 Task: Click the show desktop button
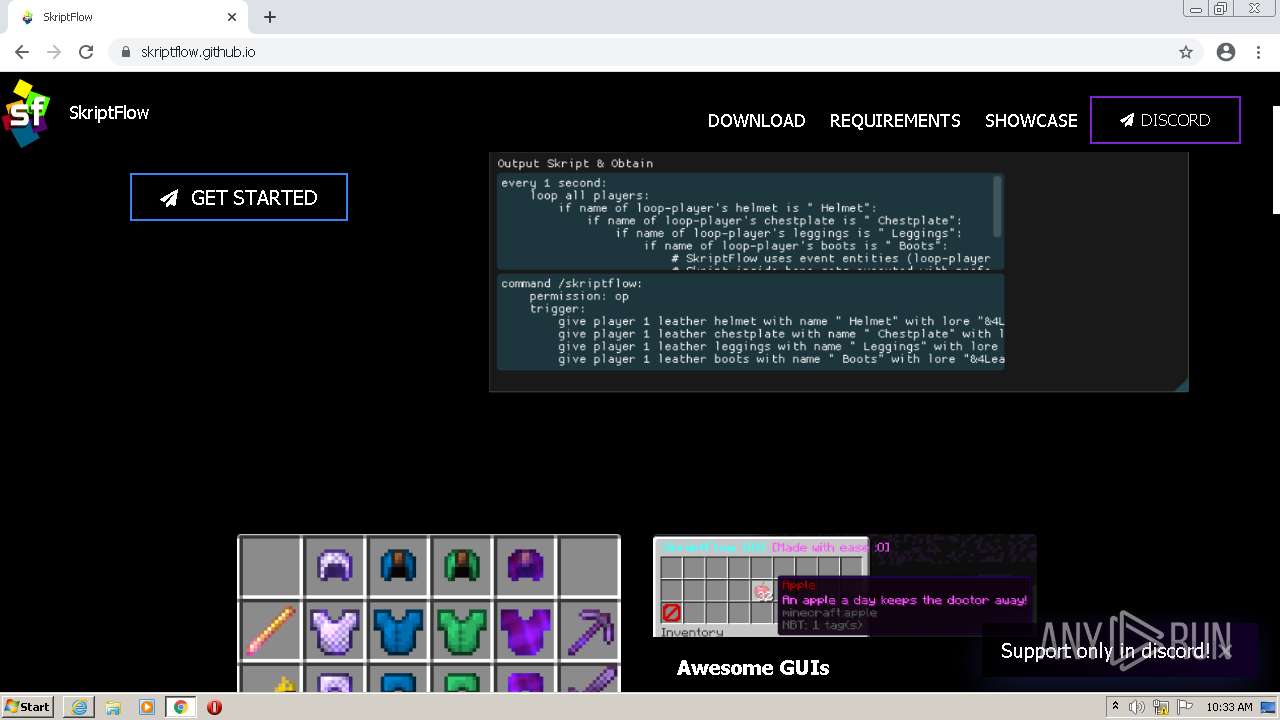tap(1270, 707)
